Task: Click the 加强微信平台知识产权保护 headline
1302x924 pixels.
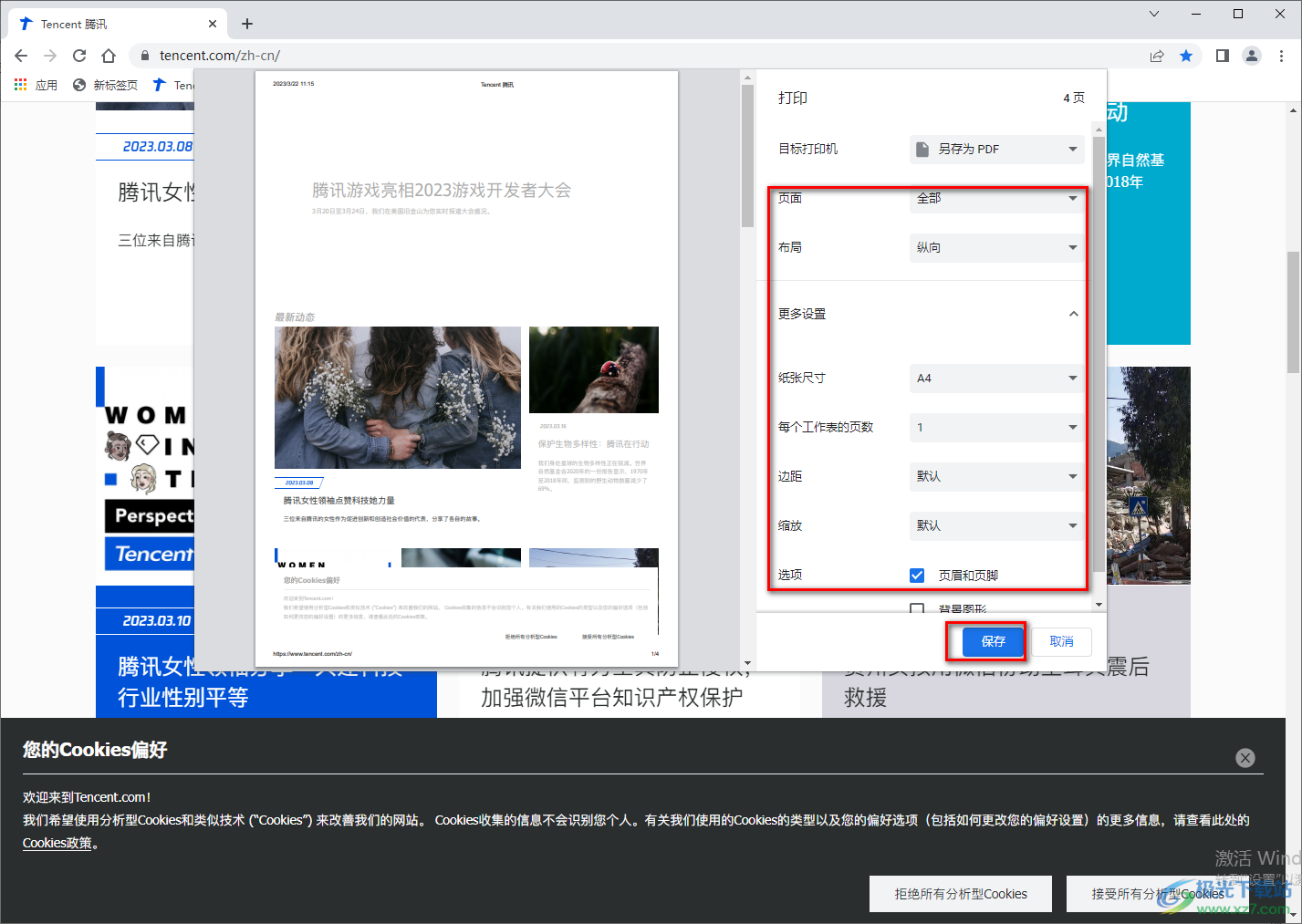Action: 611,698
